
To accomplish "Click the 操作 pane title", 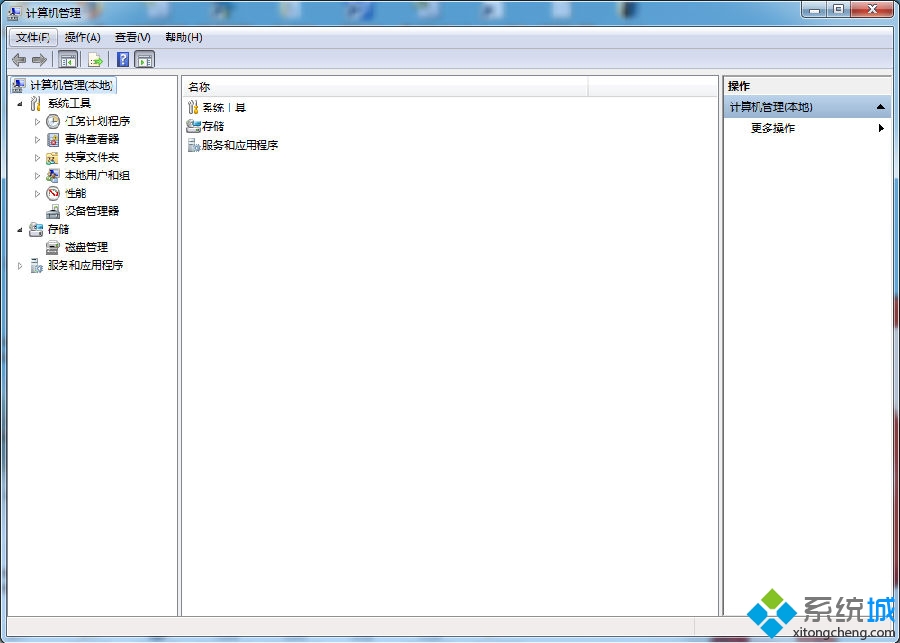I will tap(739, 86).
